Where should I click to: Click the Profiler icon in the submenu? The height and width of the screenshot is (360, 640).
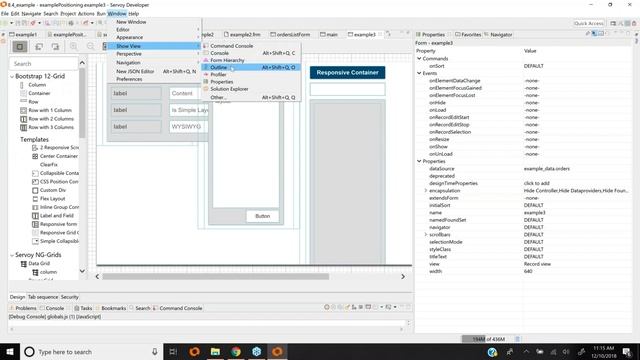tap(206, 74)
